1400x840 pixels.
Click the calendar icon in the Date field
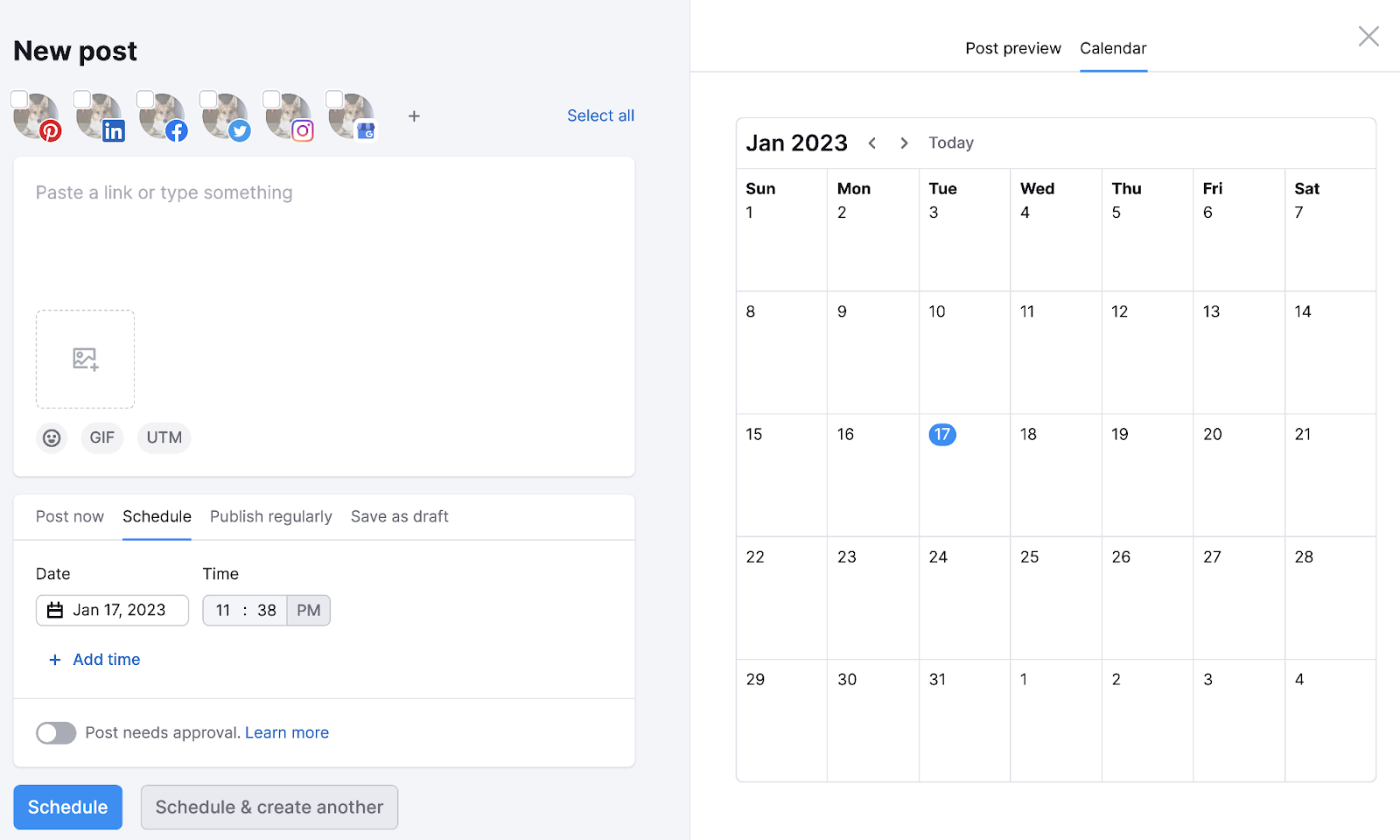click(x=55, y=610)
